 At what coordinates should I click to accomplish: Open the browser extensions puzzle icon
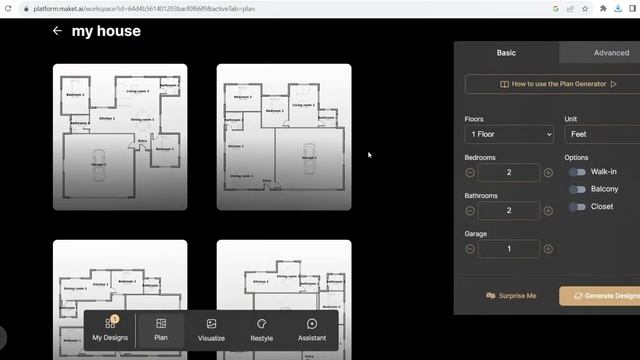(x=603, y=9)
